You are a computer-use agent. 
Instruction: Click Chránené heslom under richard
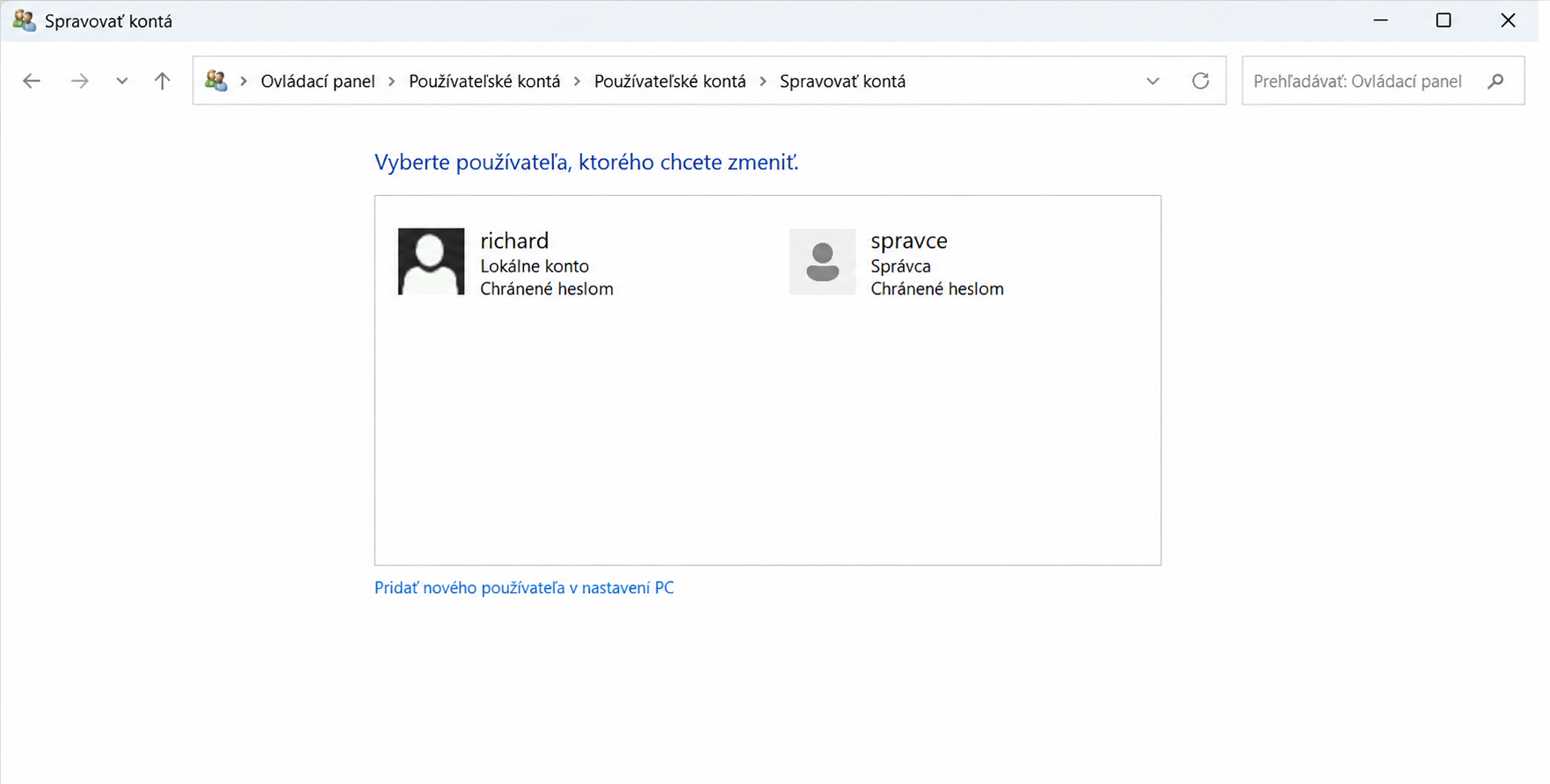point(547,288)
